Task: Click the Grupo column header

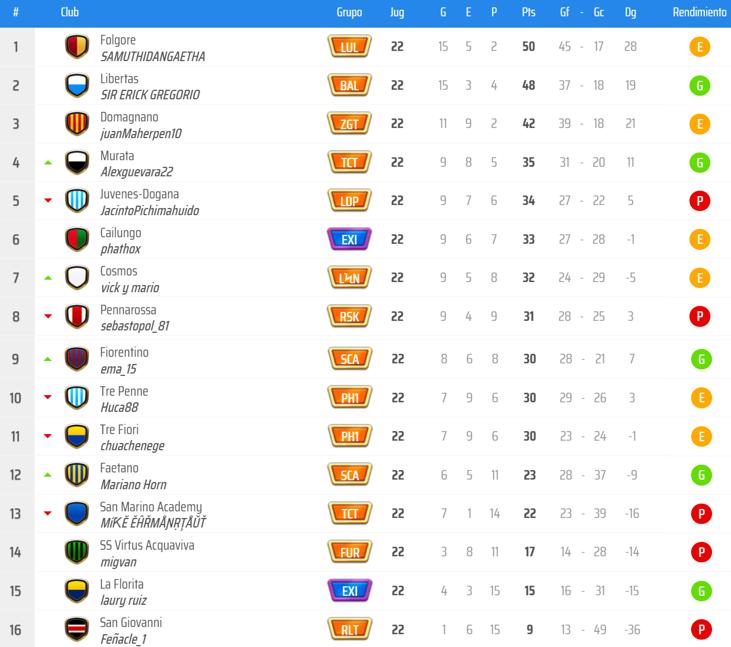Action: 349,13
